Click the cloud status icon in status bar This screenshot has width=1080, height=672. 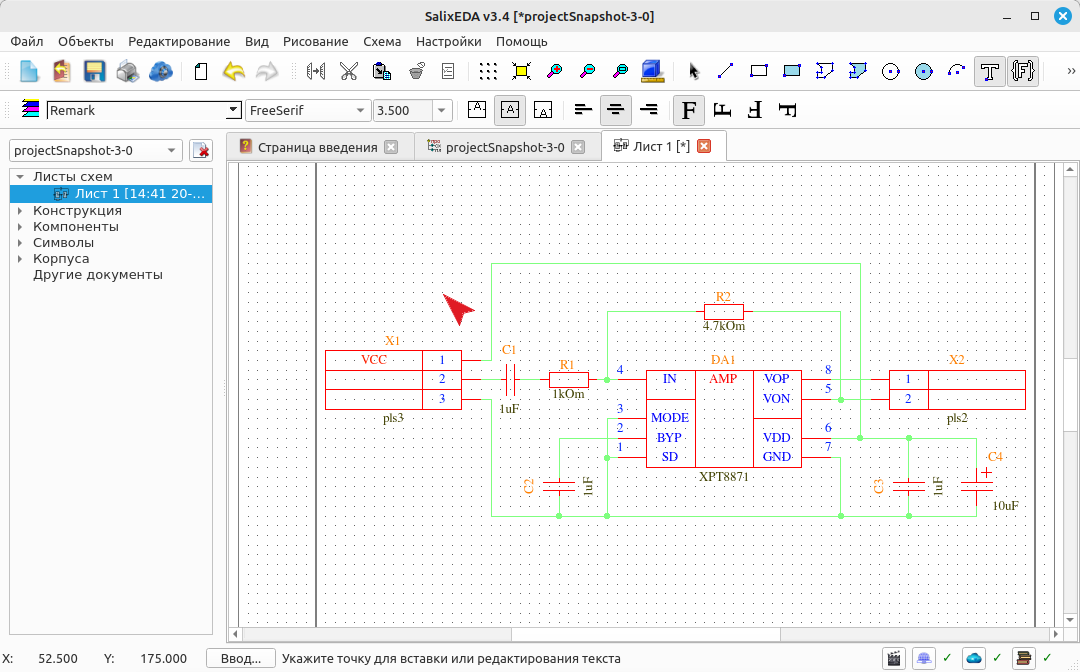(x=974, y=659)
